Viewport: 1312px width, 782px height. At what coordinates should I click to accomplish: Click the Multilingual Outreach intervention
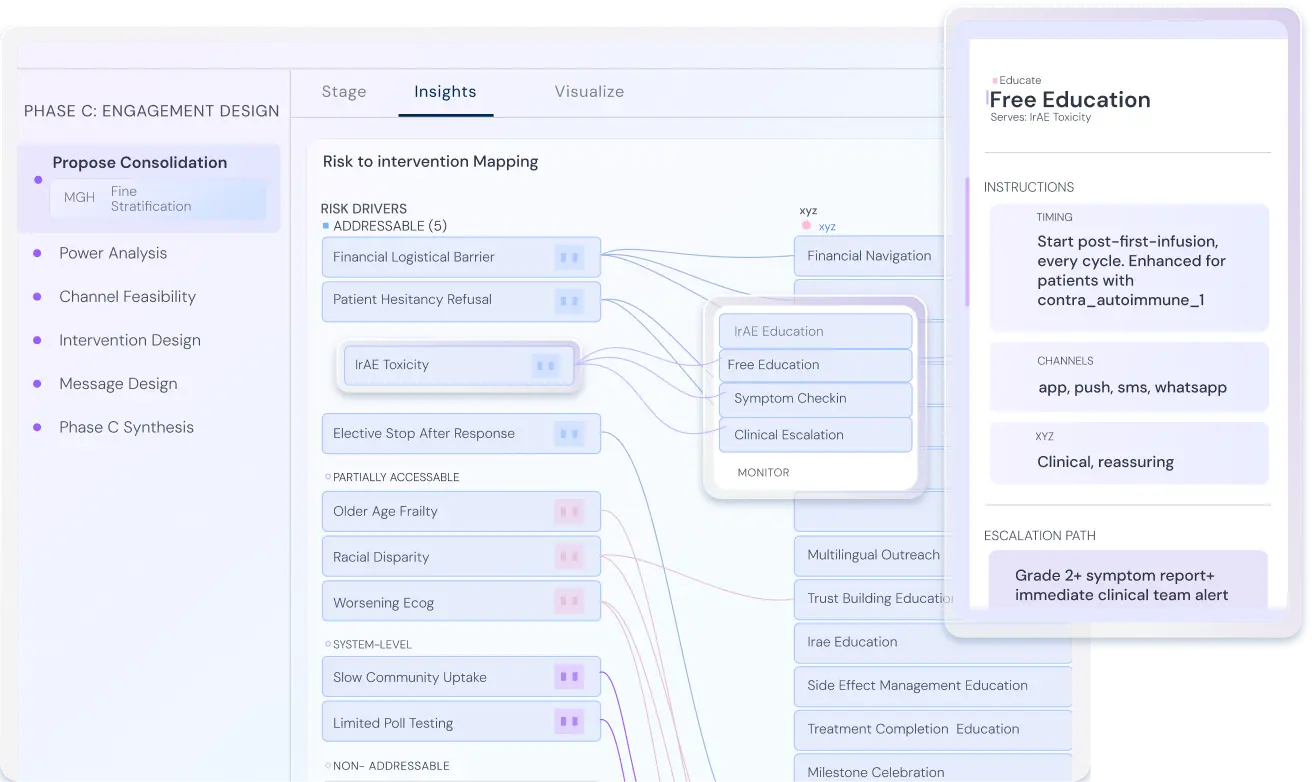(869, 555)
